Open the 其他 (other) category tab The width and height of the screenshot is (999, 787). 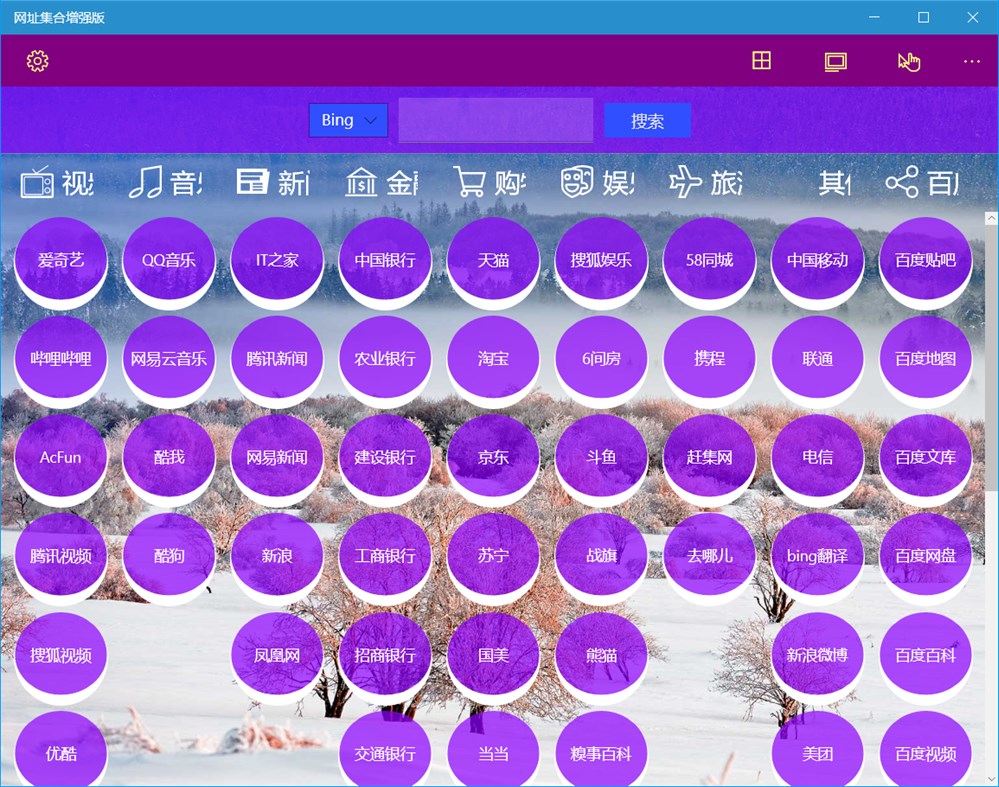point(835,183)
